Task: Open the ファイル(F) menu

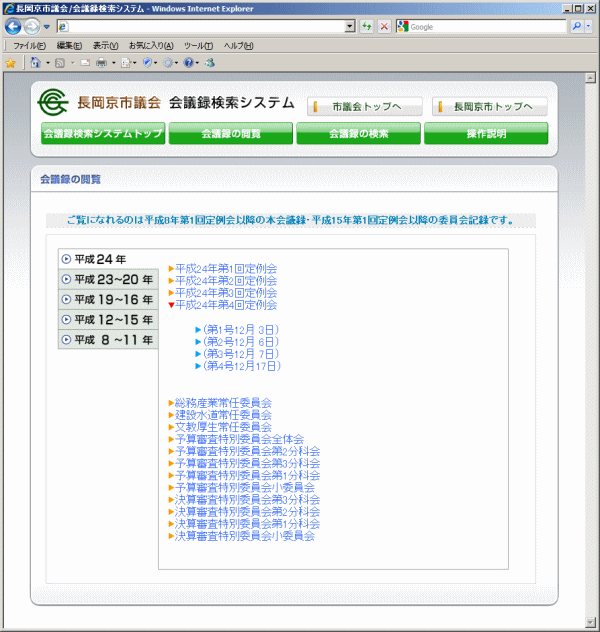Action: pos(29,46)
